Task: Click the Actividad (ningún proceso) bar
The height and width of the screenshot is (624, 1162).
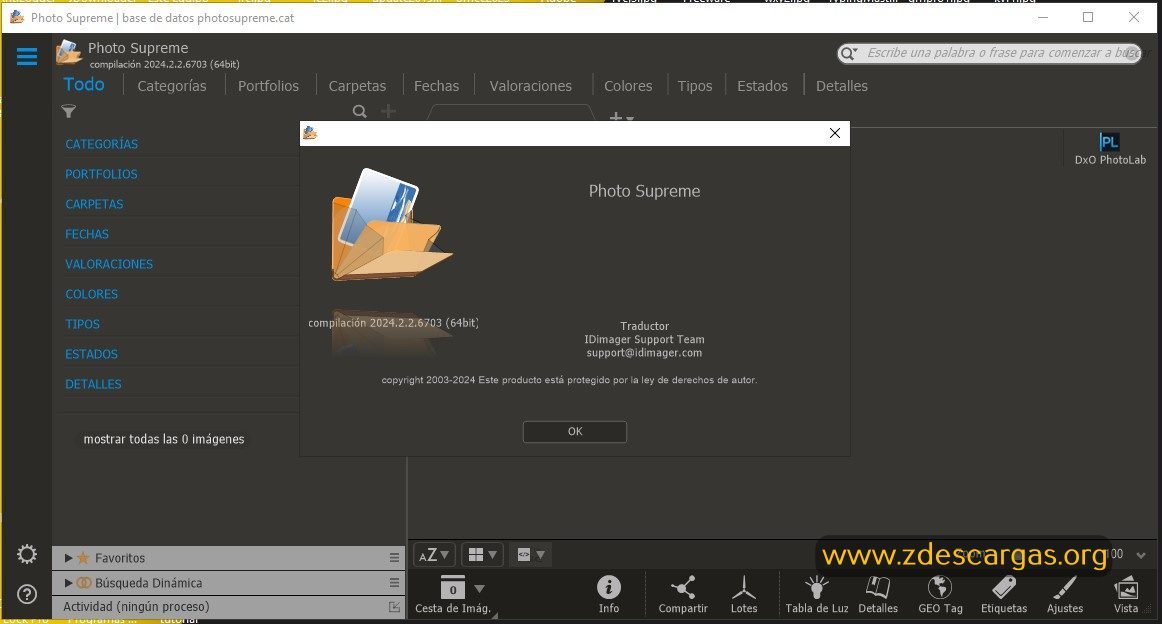Action: point(229,607)
